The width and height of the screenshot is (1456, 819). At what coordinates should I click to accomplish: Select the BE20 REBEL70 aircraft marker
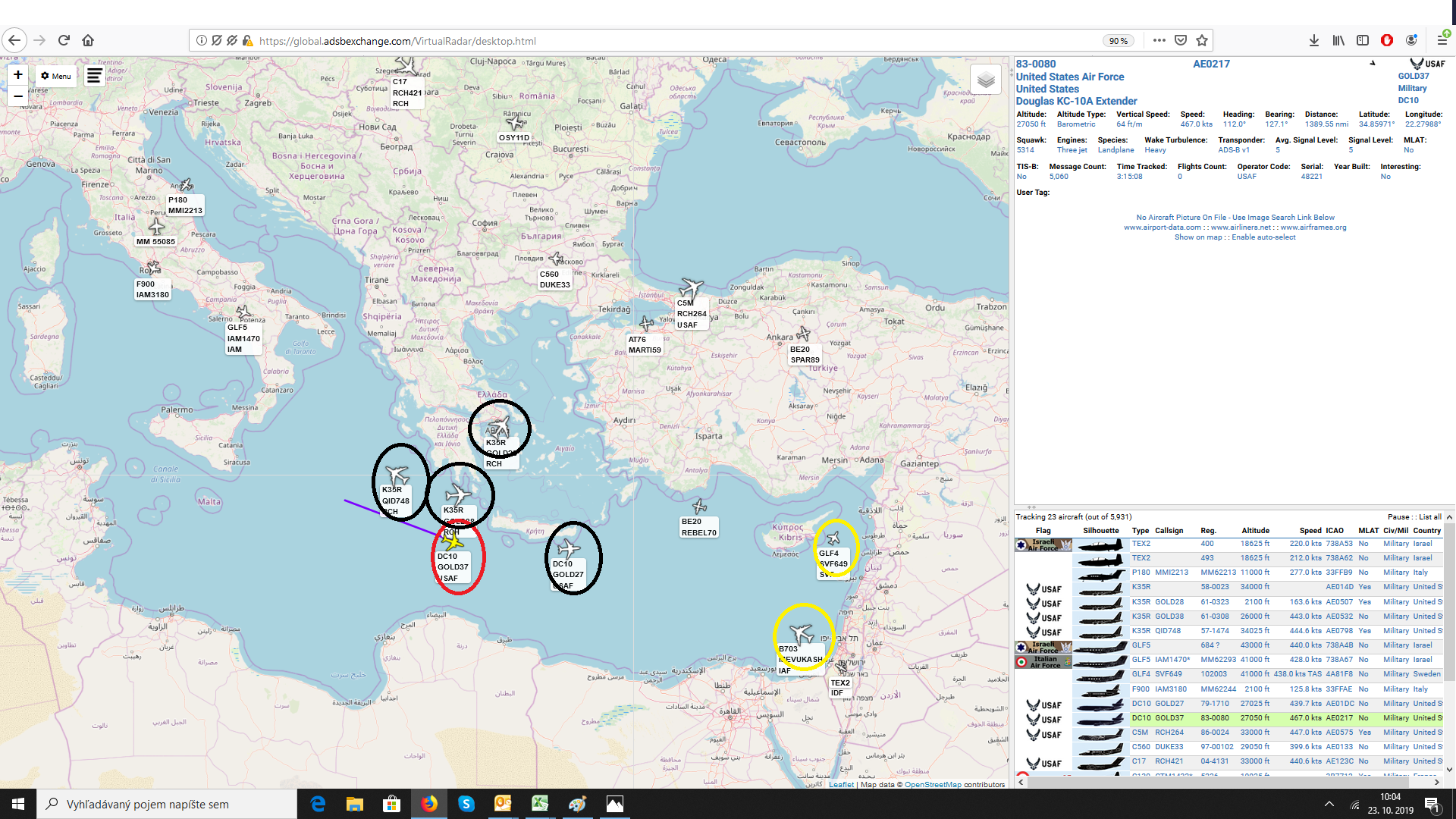point(699,507)
